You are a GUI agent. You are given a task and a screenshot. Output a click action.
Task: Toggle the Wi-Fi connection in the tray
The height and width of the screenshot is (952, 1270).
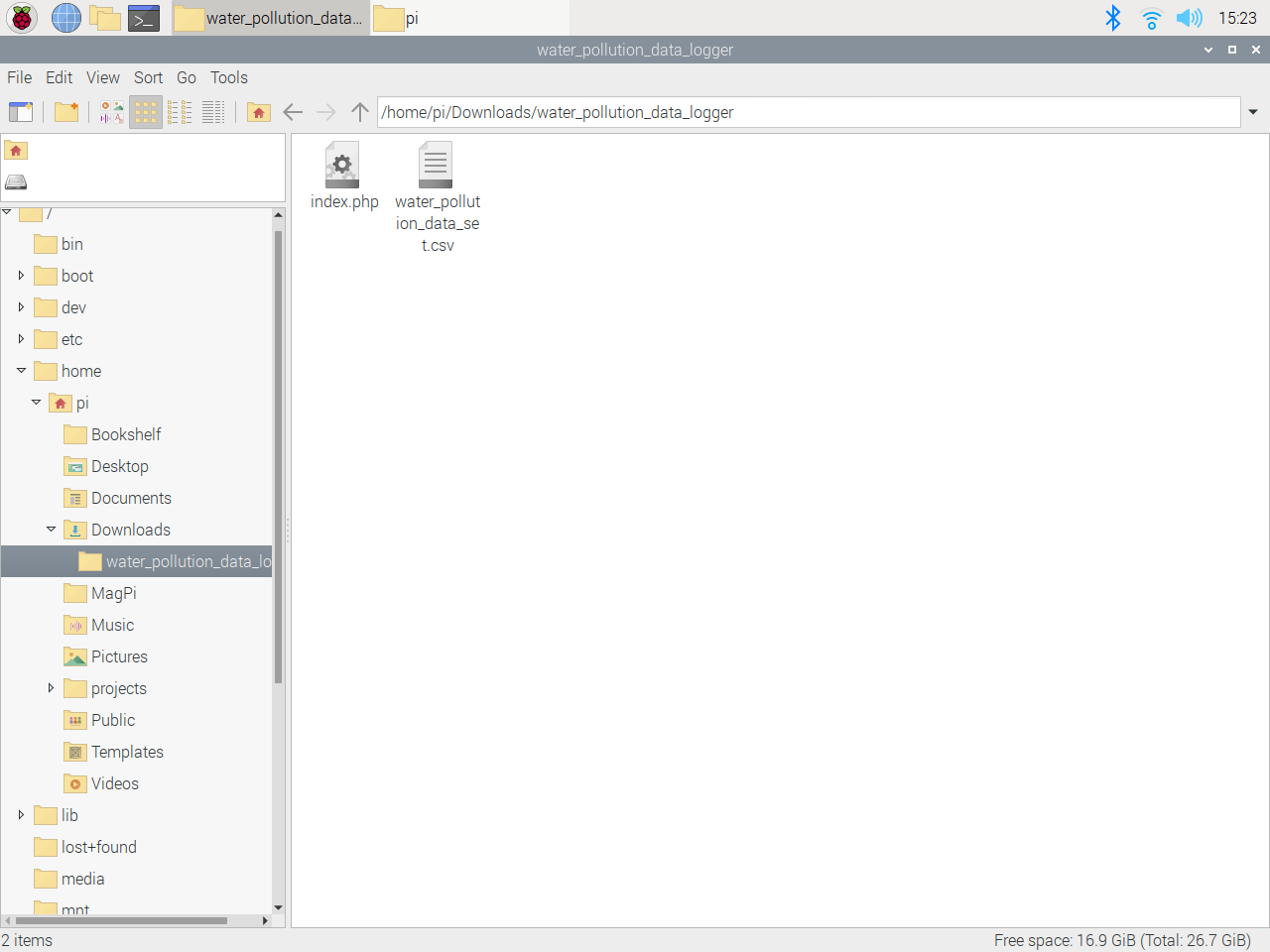[x=1150, y=17]
